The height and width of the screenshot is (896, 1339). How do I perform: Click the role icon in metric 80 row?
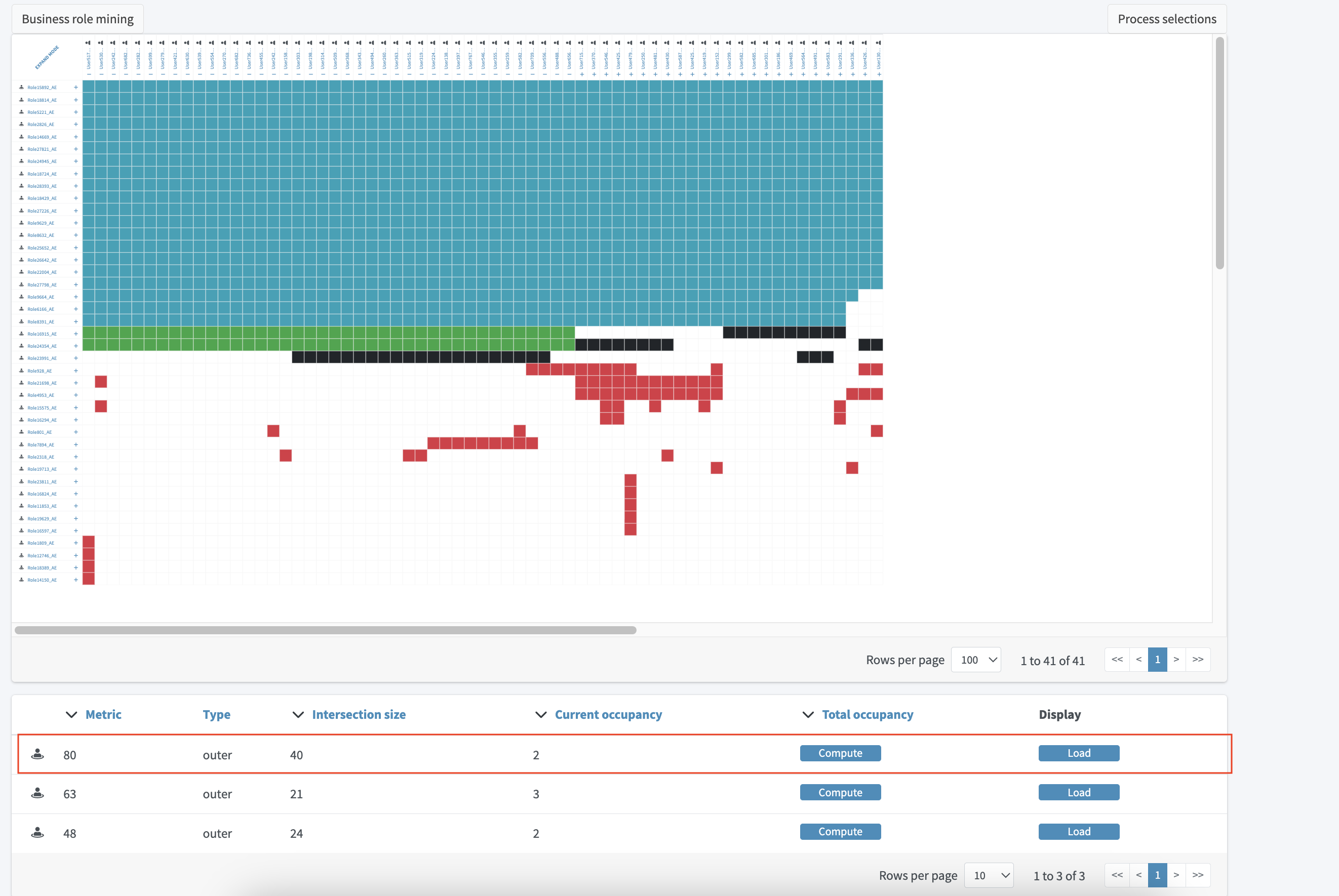pos(37,754)
